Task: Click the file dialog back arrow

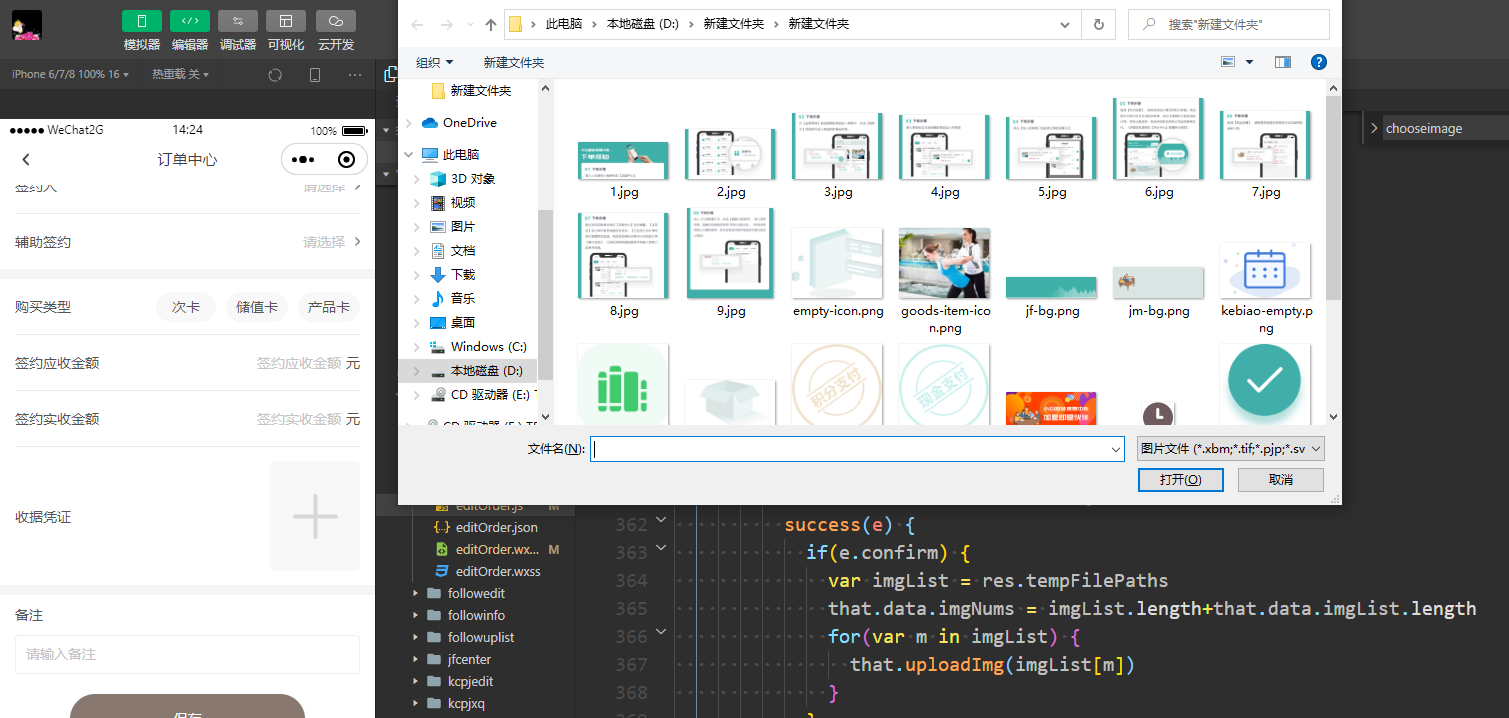Action: click(x=417, y=24)
